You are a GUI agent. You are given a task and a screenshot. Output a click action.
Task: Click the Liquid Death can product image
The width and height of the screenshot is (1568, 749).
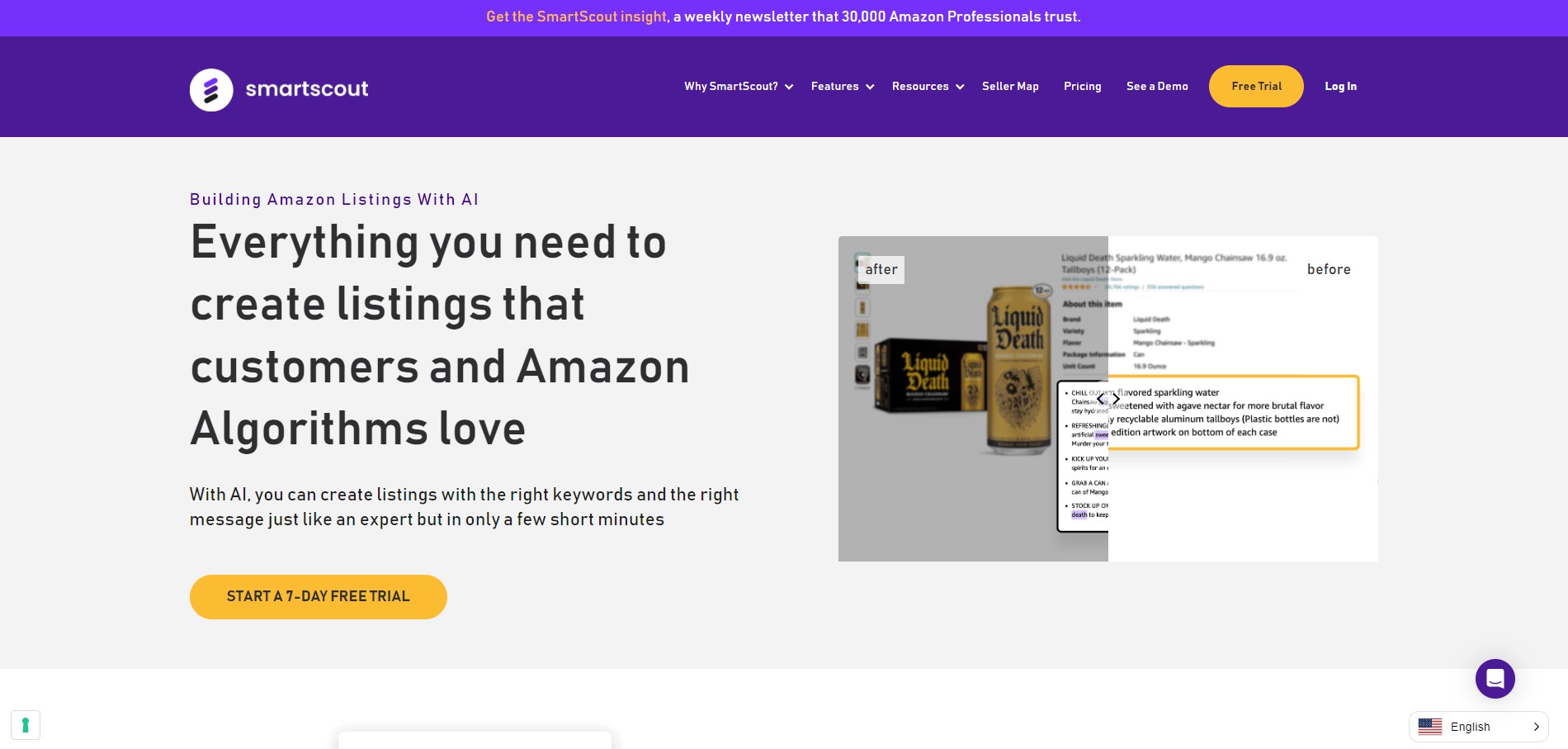click(x=1018, y=369)
